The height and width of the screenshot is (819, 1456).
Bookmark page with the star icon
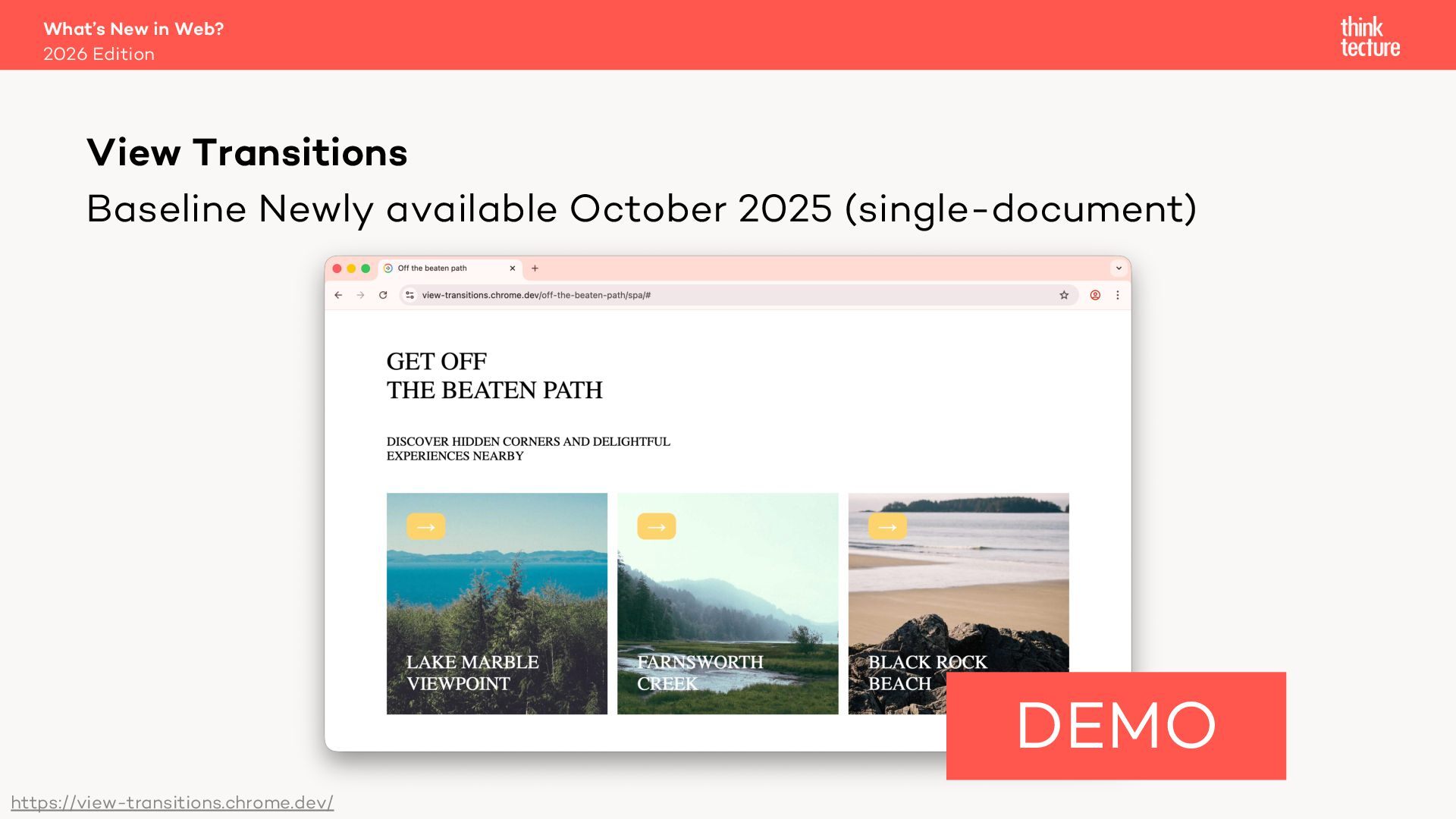click(x=1064, y=295)
